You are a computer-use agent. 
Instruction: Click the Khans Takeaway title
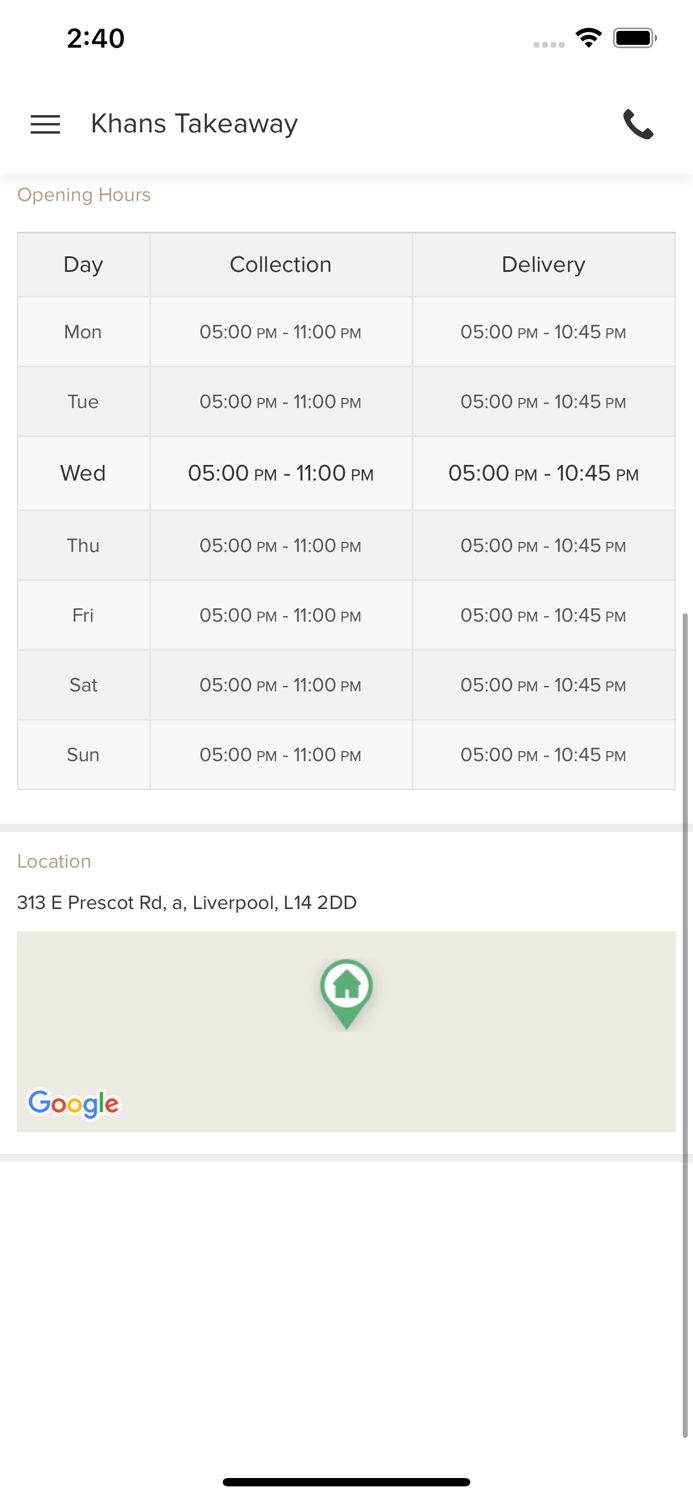point(194,124)
